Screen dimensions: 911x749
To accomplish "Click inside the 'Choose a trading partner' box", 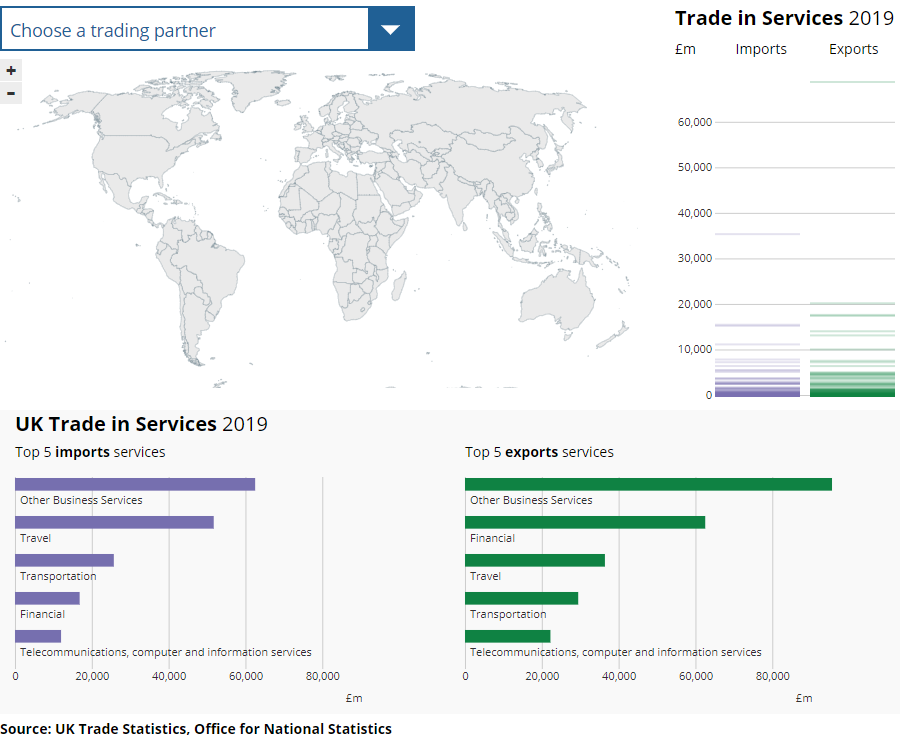I will 185,29.
